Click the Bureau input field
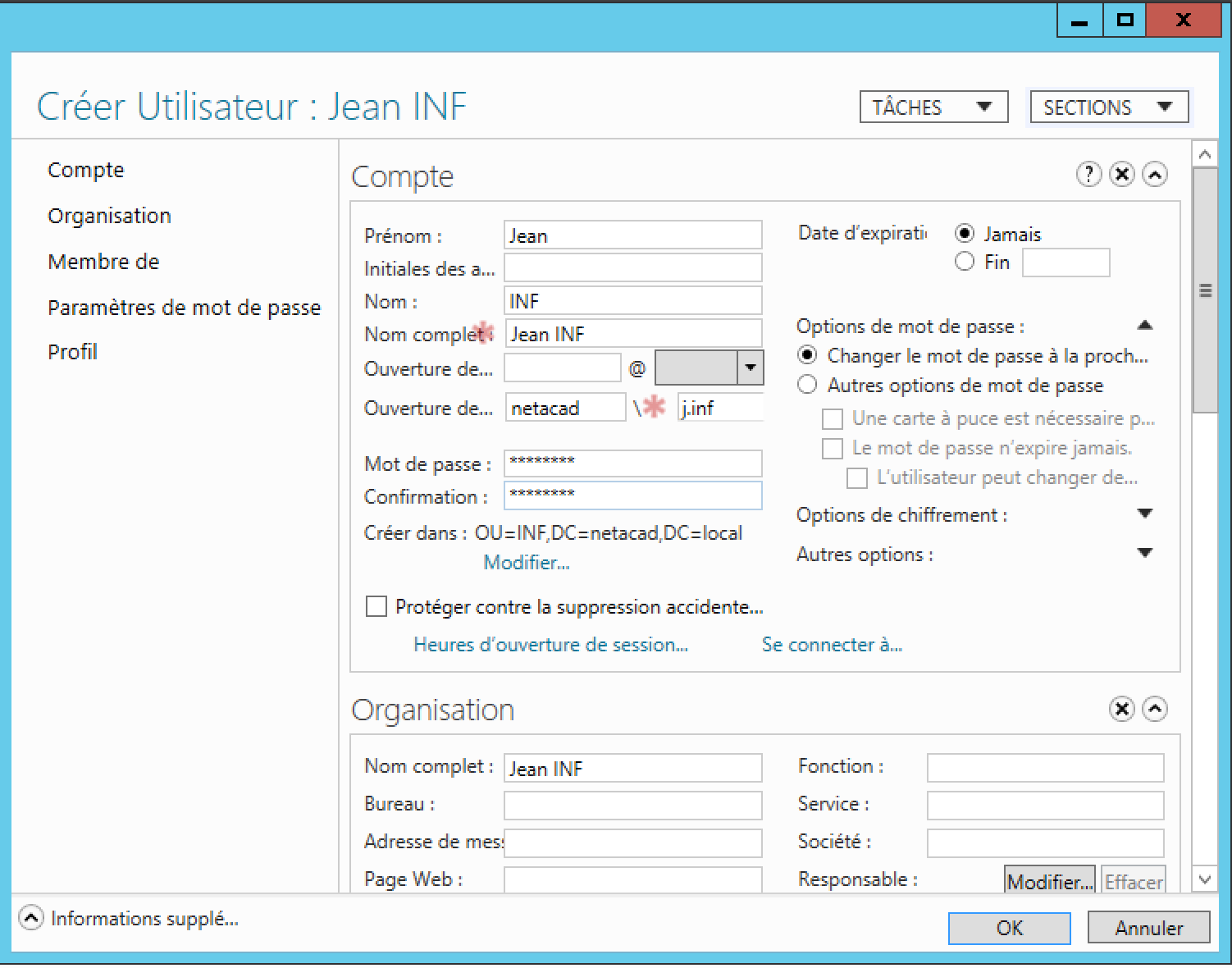Image resolution: width=1232 pixels, height=968 pixels. click(x=632, y=805)
